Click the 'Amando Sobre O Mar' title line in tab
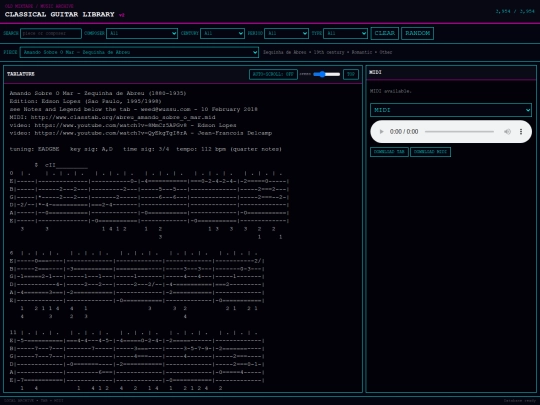The height and width of the screenshot is (405, 540). pyautogui.click(x=98, y=93)
